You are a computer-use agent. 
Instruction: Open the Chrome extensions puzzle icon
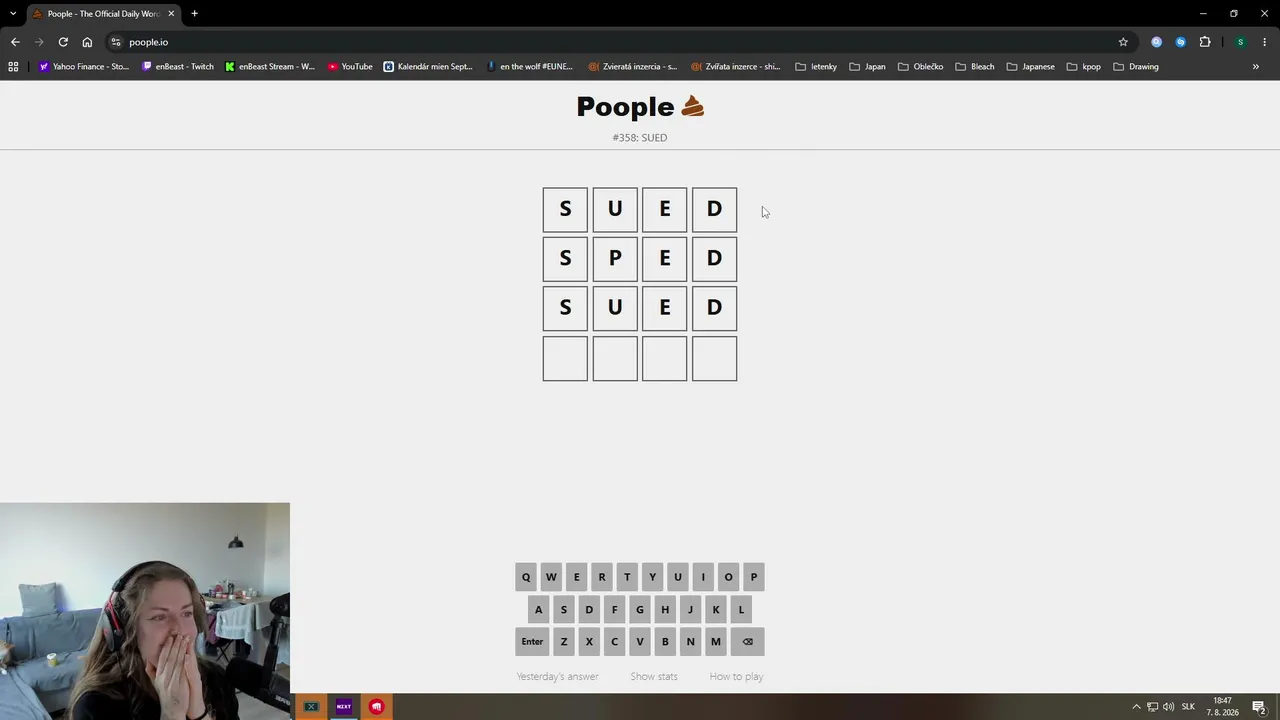(1205, 42)
